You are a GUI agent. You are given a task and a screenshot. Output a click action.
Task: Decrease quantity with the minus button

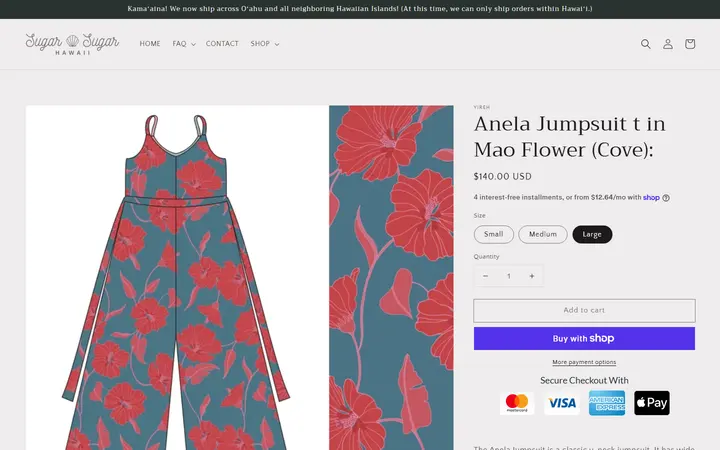coord(485,276)
